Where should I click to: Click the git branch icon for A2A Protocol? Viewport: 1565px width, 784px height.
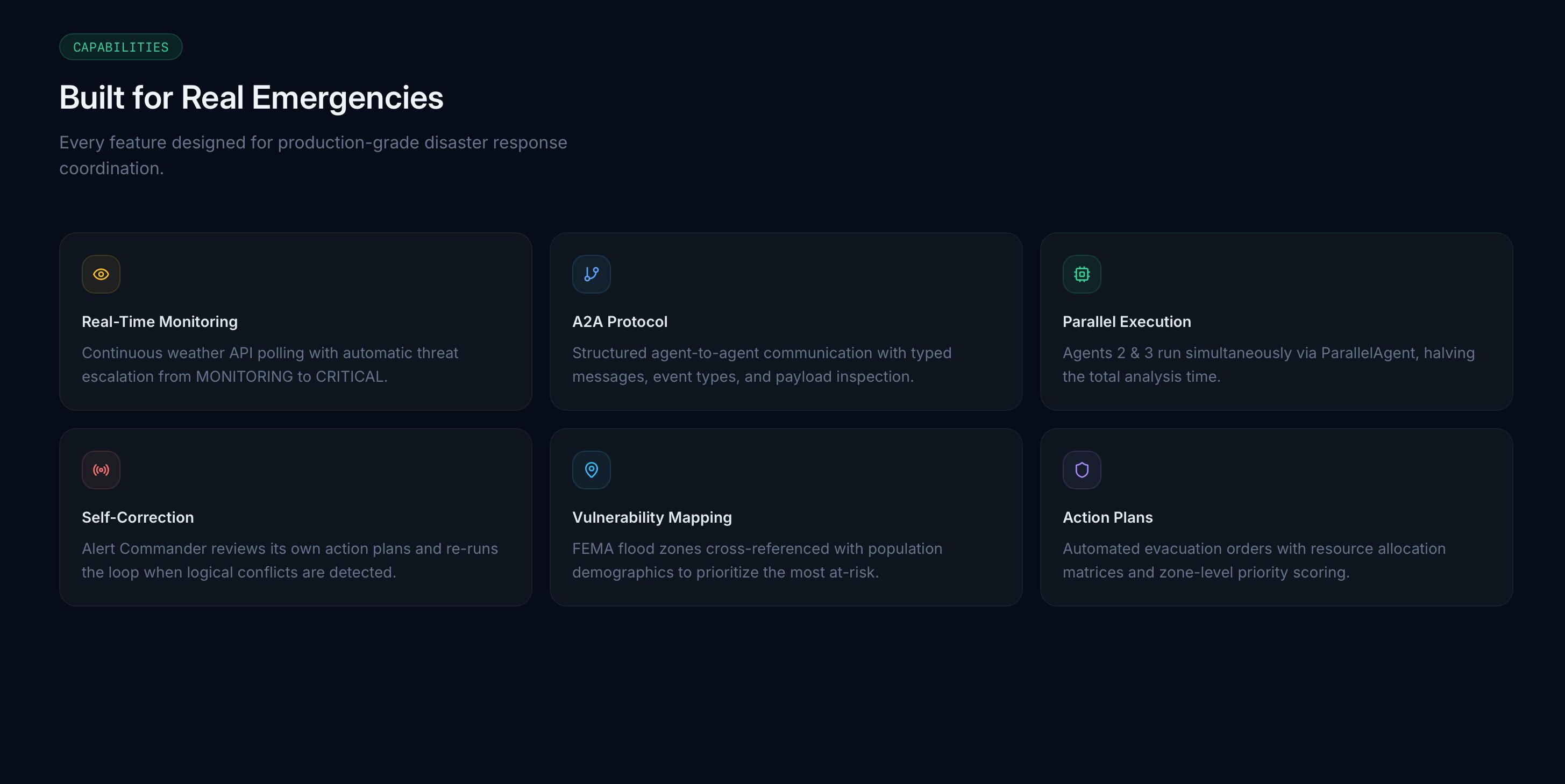[x=591, y=274]
